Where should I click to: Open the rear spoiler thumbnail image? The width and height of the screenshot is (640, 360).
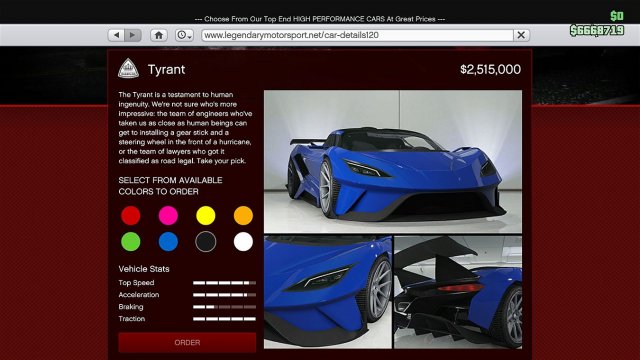coord(458,292)
